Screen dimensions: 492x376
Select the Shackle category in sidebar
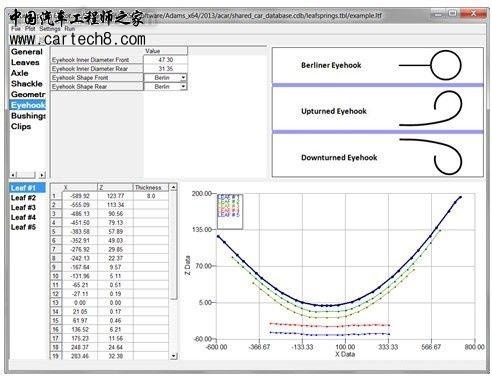(x=27, y=84)
